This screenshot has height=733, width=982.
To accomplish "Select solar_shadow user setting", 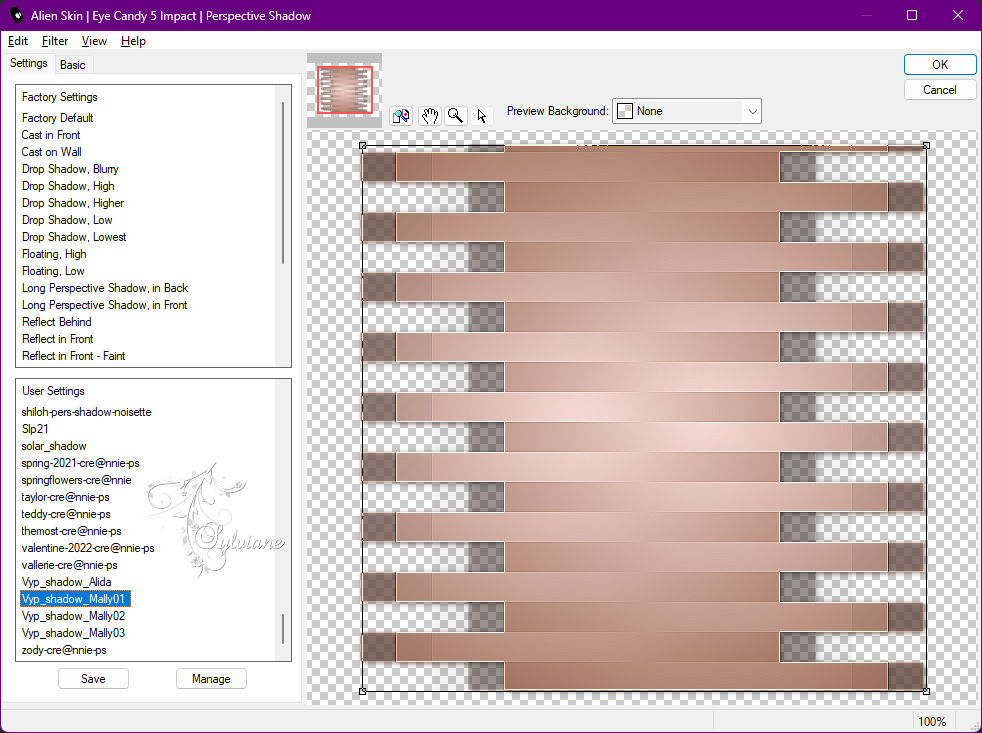I will (x=54, y=445).
